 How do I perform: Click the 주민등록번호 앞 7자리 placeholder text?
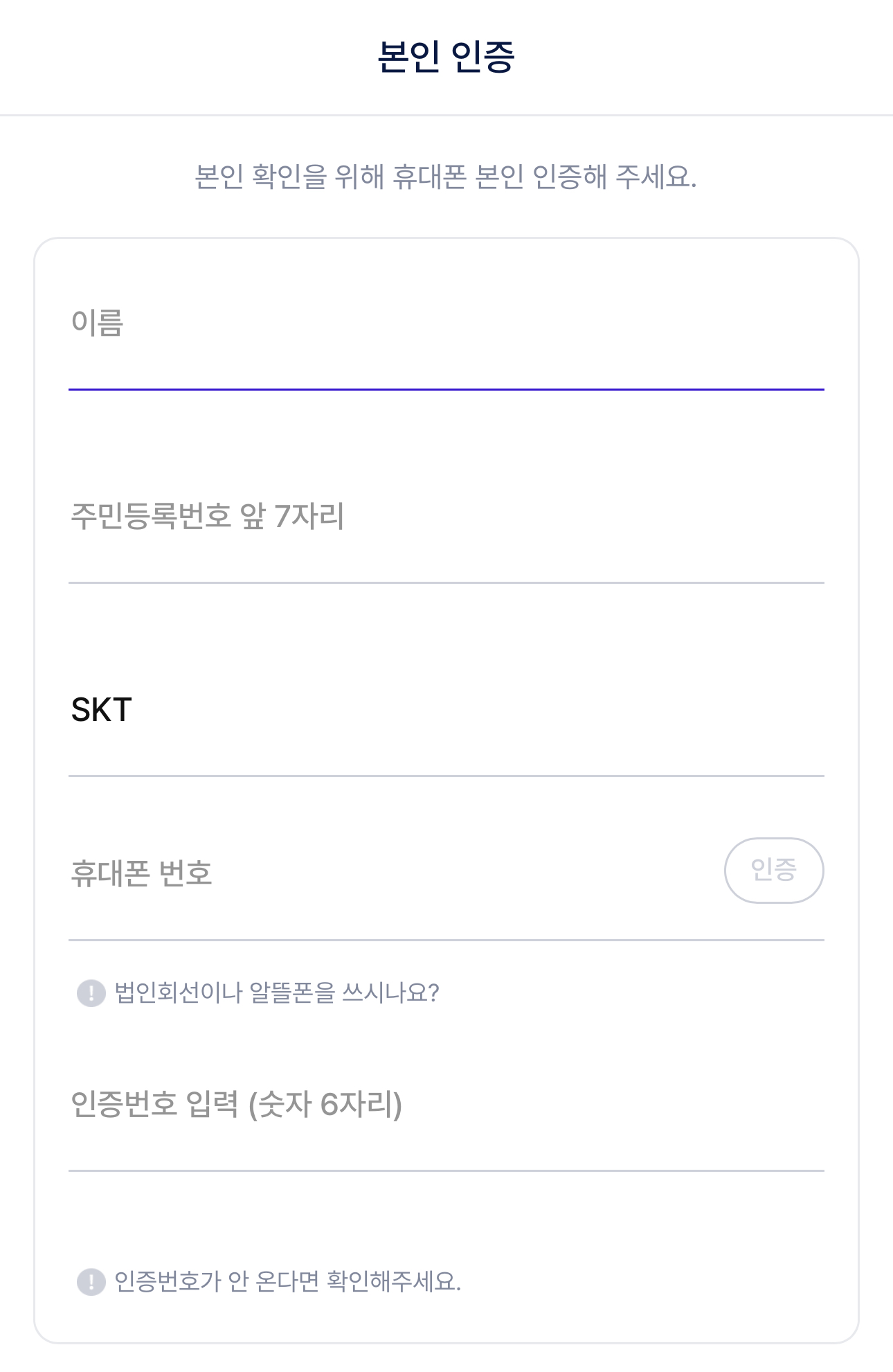(208, 517)
